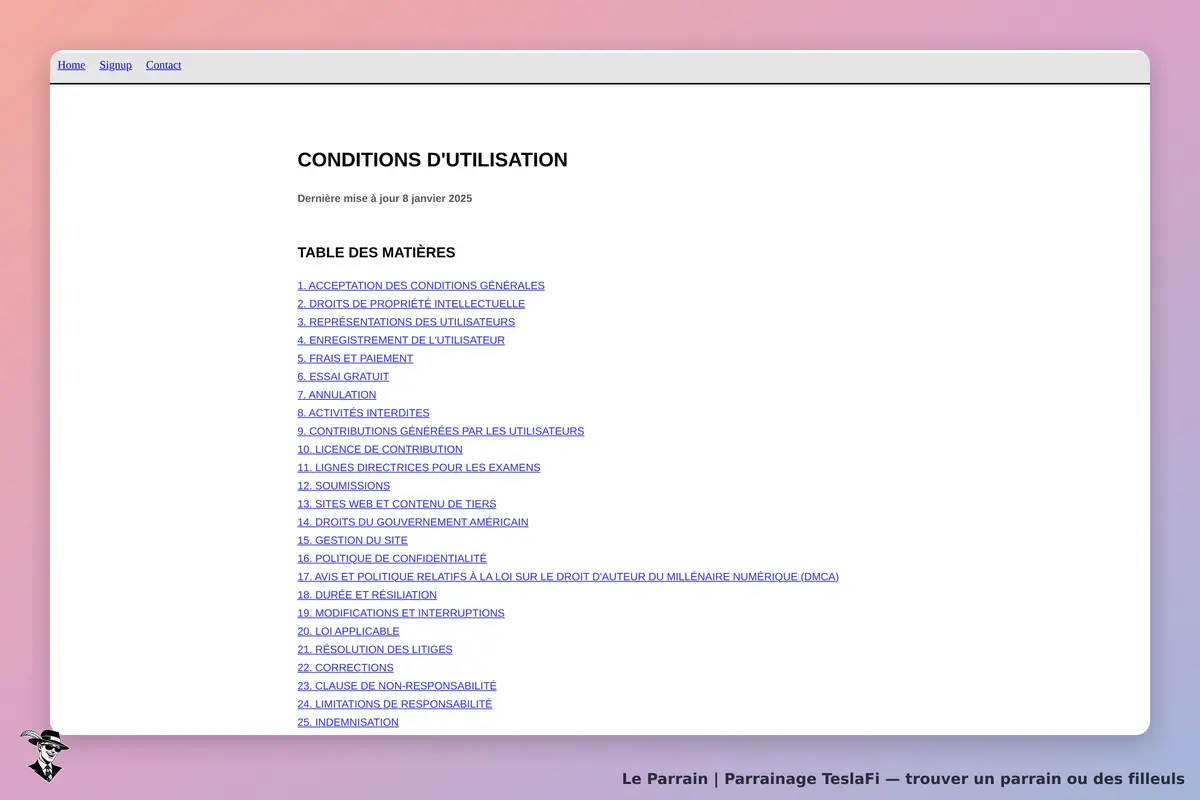Jump to 21. Résolution des litiges
The width and height of the screenshot is (1200, 800).
[375, 649]
